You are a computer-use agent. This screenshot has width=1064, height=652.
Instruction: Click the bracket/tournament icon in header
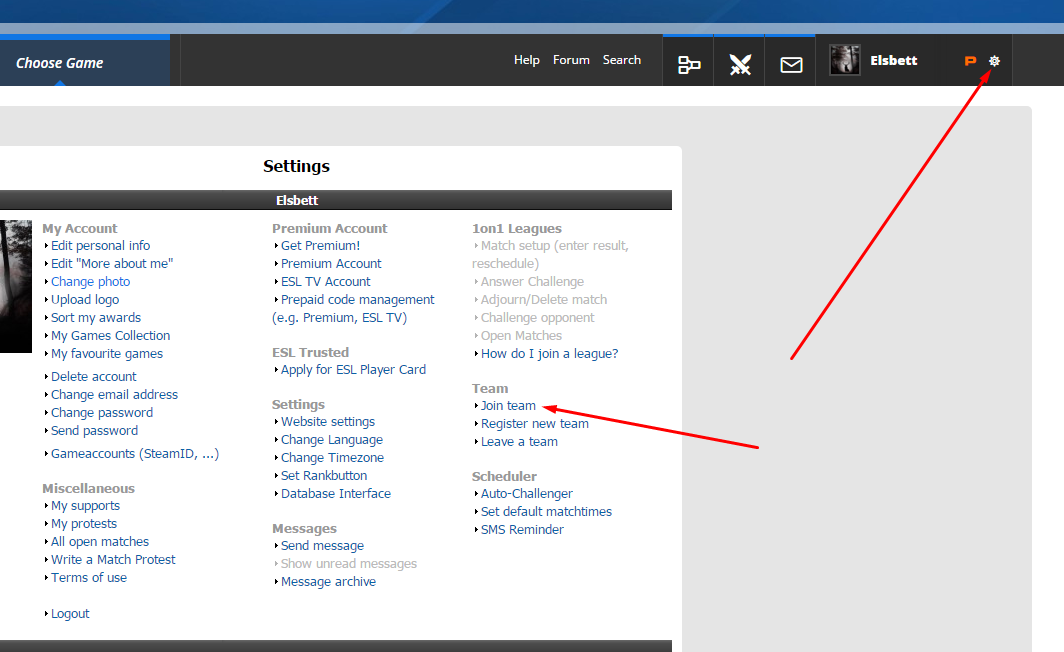689,65
